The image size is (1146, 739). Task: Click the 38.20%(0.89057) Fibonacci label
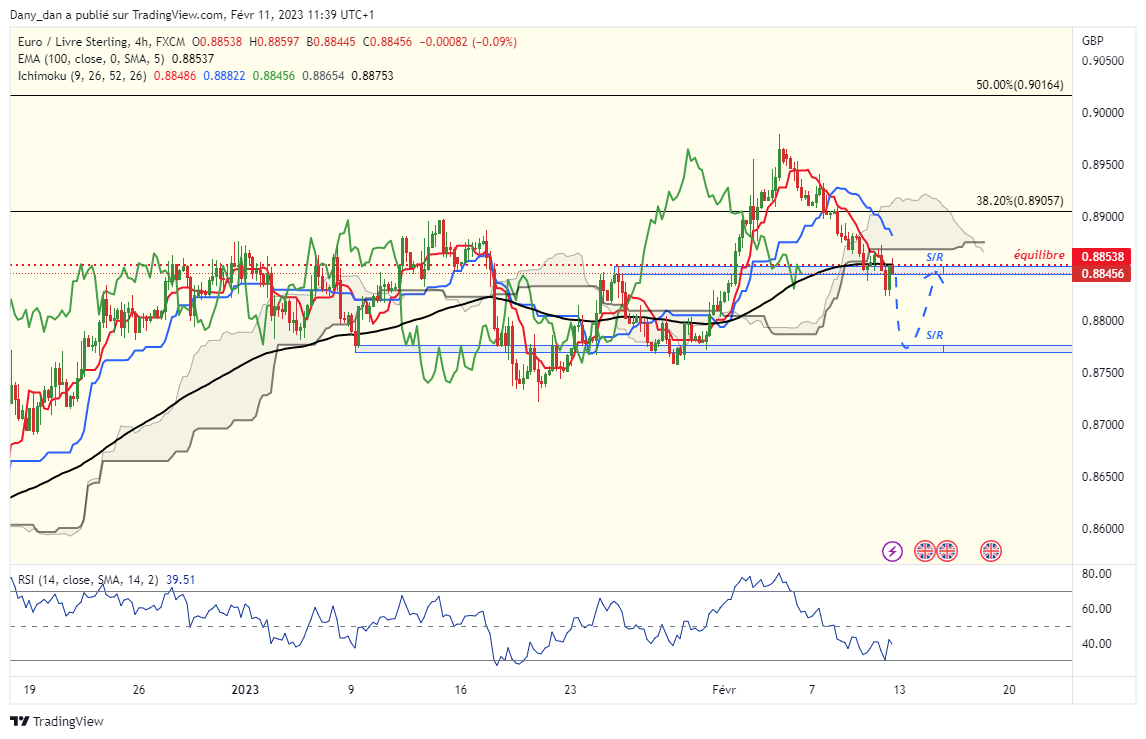pos(1022,201)
